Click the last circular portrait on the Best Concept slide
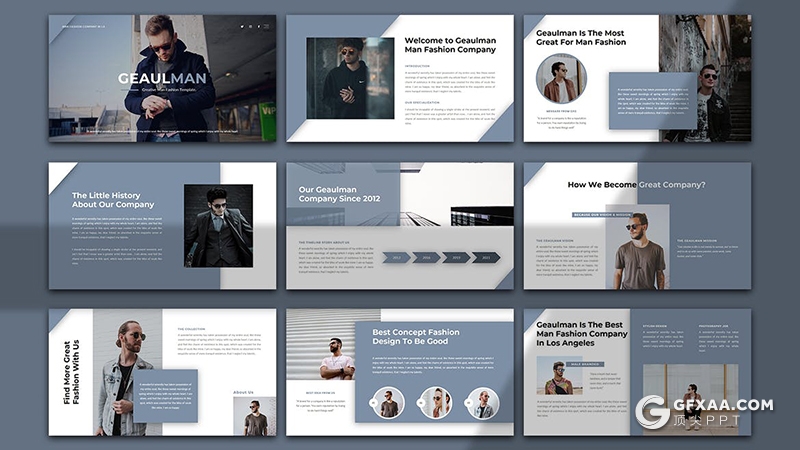The width and height of the screenshot is (800, 450). [x=483, y=404]
